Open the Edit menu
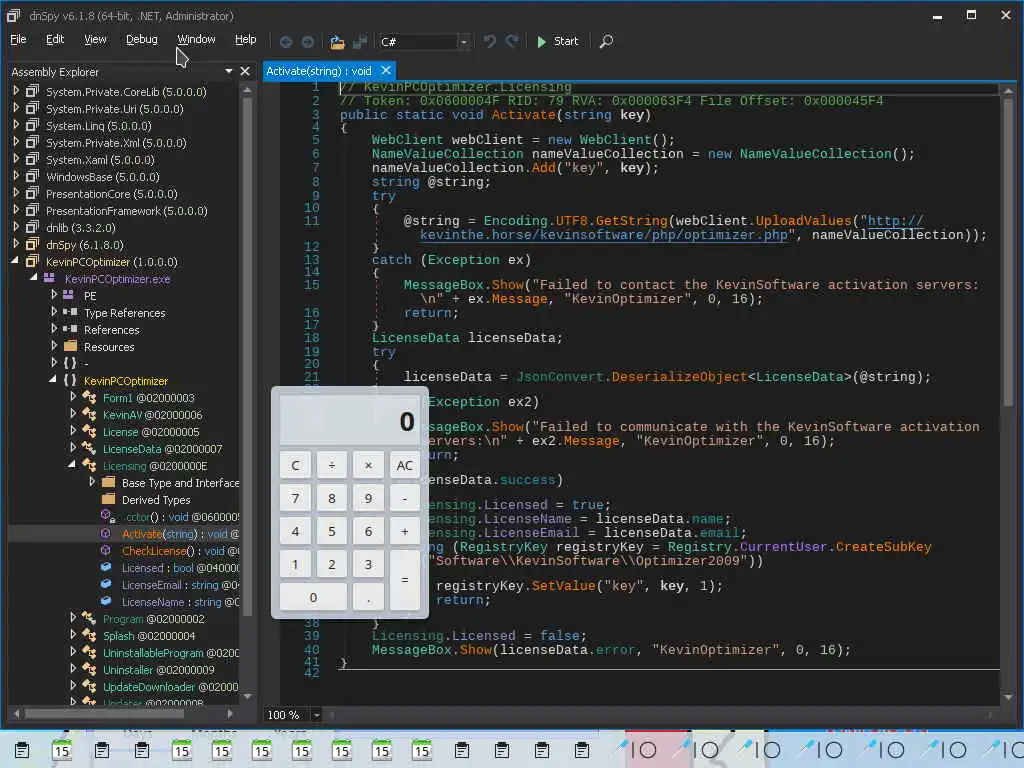The height and width of the screenshot is (768, 1024). 55,39
